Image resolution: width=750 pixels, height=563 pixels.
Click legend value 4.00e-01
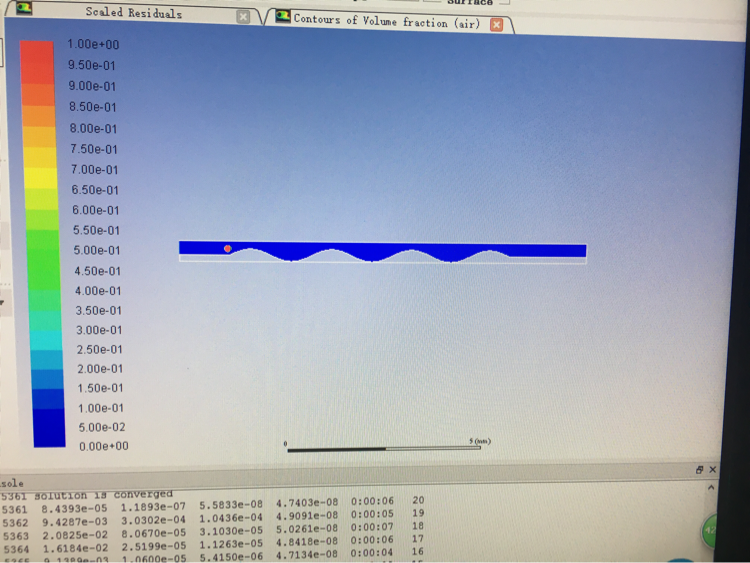click(x=98, y=291)
